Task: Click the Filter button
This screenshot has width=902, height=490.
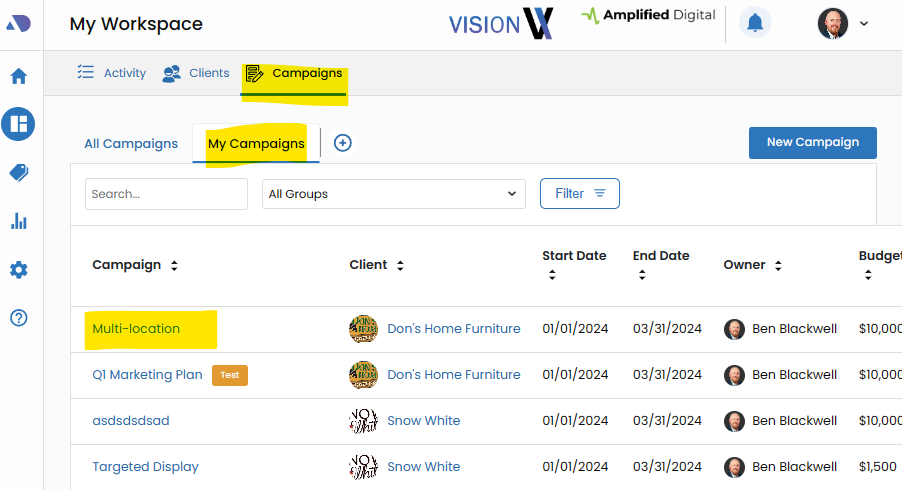Action: [579, 194]
